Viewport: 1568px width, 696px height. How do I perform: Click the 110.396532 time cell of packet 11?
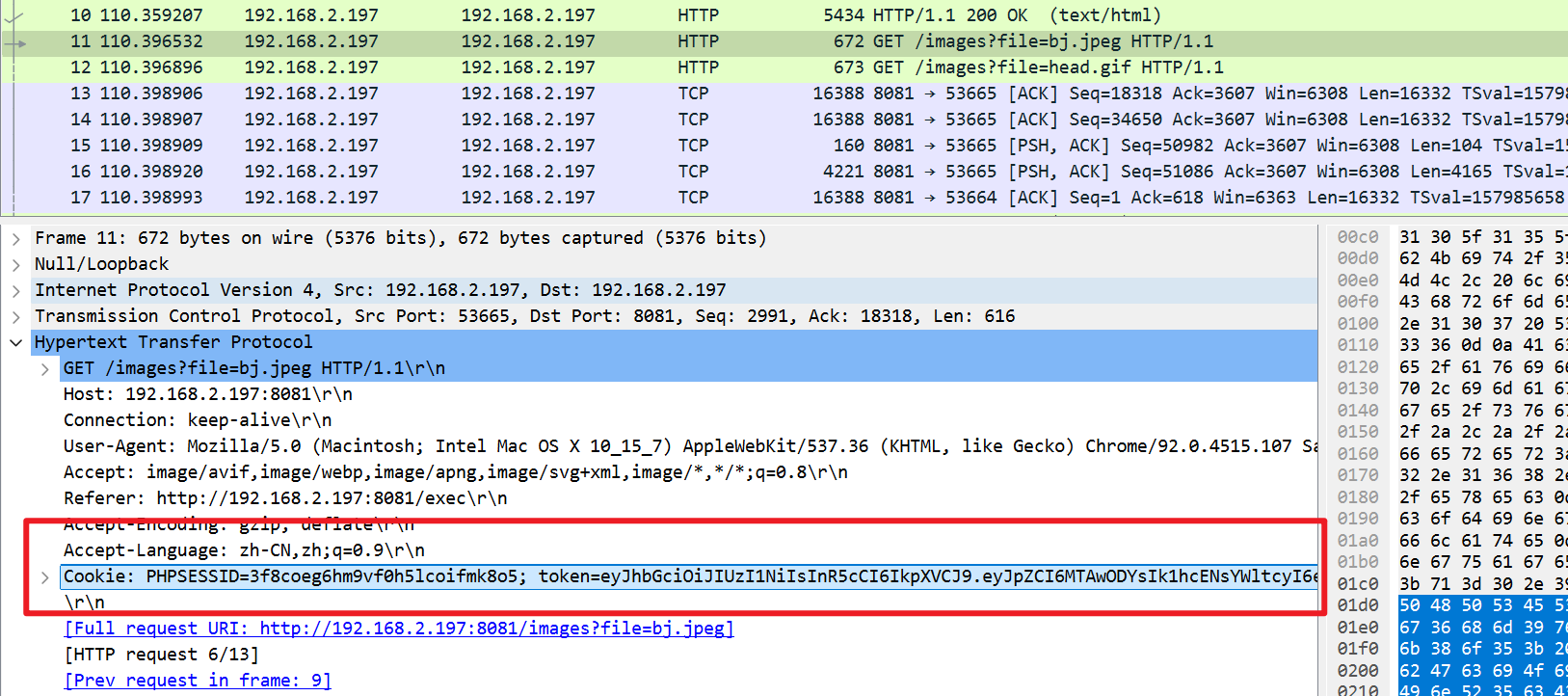tap(151, 41)
